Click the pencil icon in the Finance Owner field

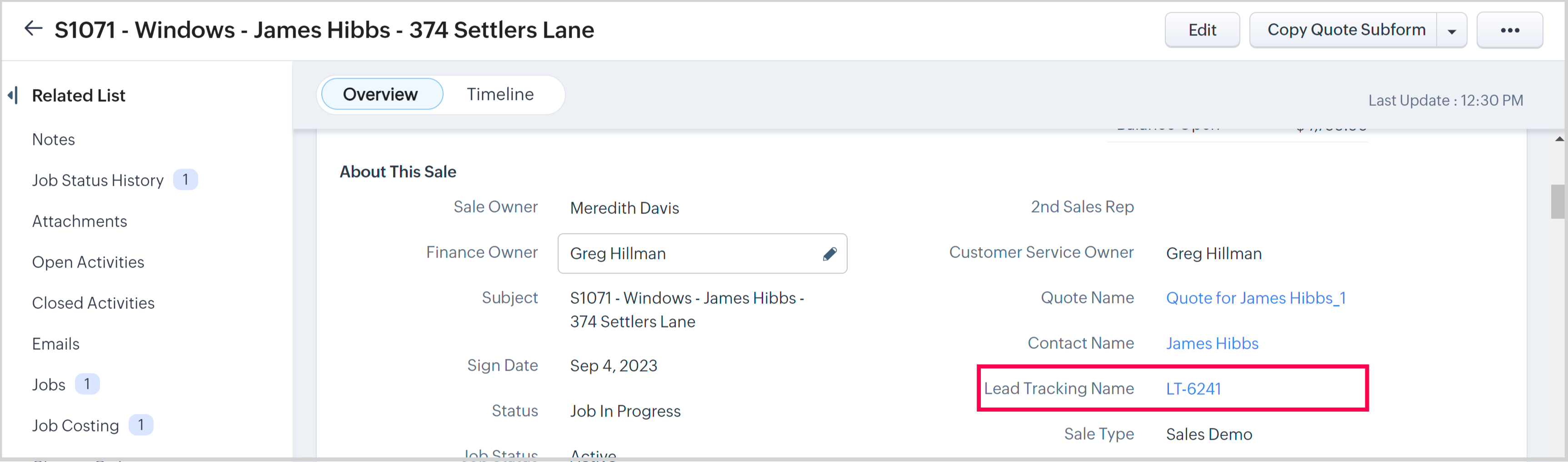829,254
